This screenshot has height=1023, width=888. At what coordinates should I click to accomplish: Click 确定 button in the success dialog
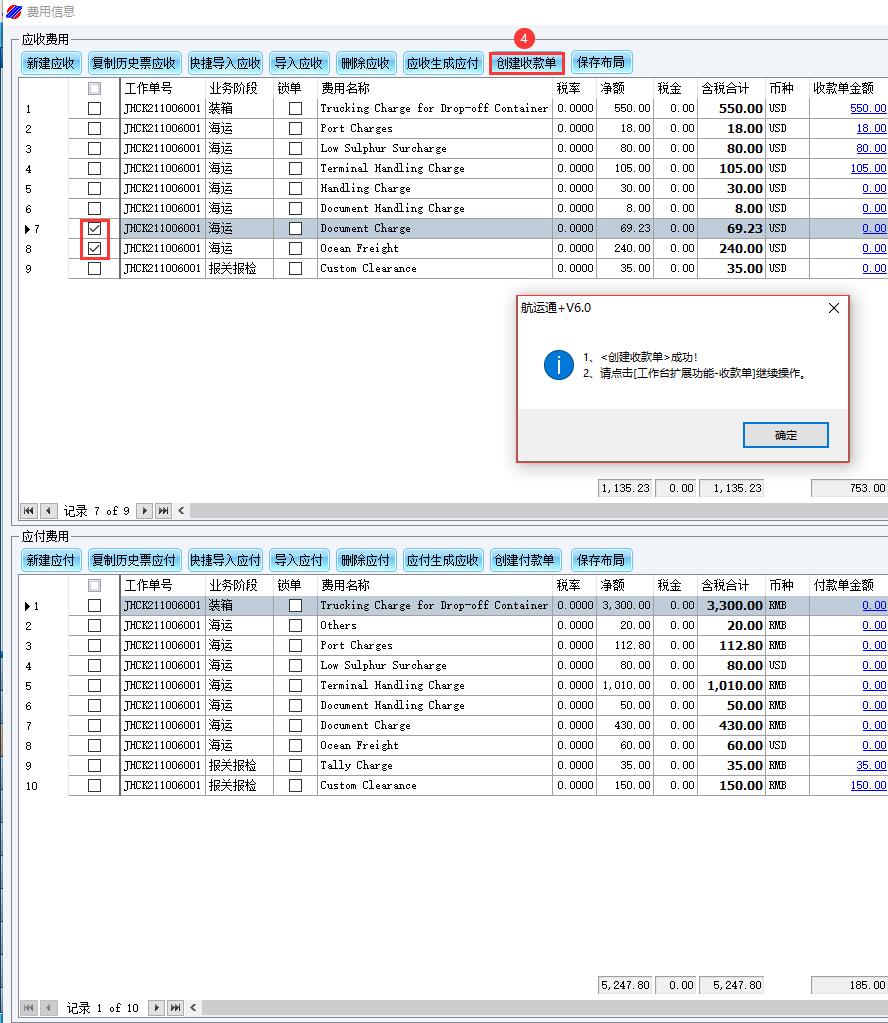[x=785, y=435]
